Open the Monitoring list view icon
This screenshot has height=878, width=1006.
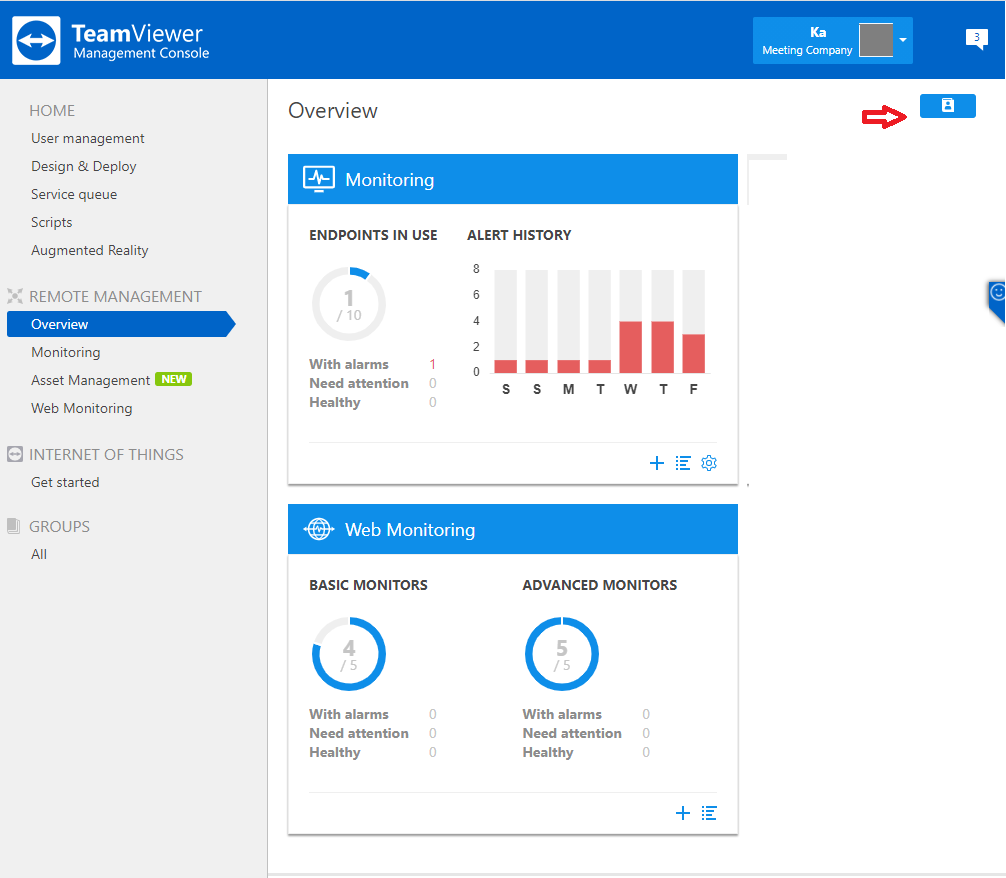click(683, 463)
